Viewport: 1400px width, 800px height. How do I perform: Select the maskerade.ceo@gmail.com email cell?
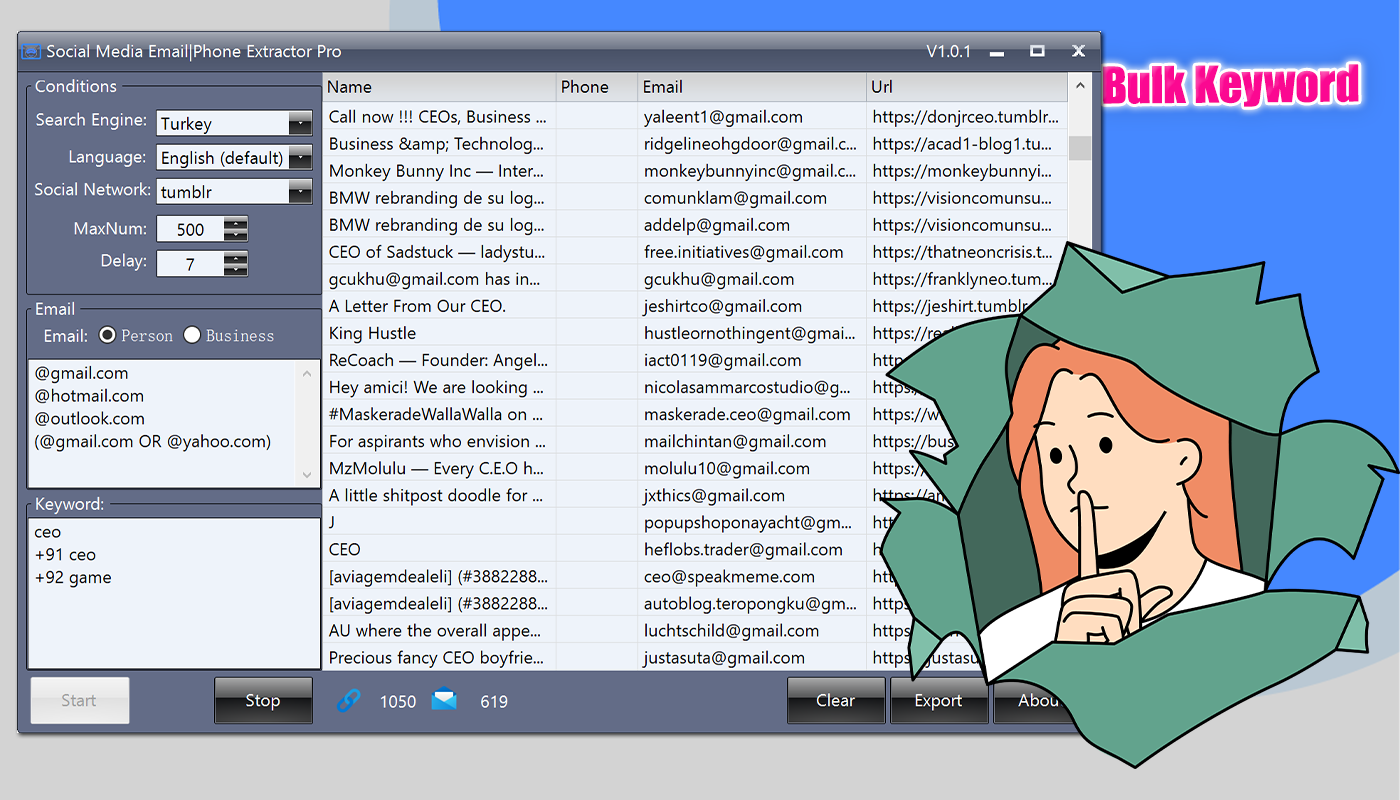pos(752,414)
